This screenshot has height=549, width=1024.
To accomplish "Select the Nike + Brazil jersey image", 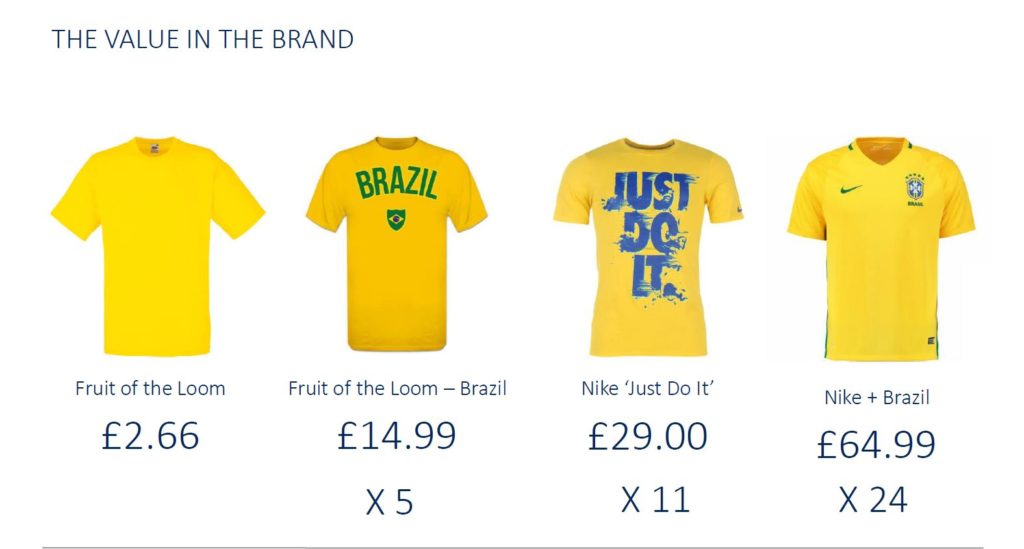I will click(880, 250).
